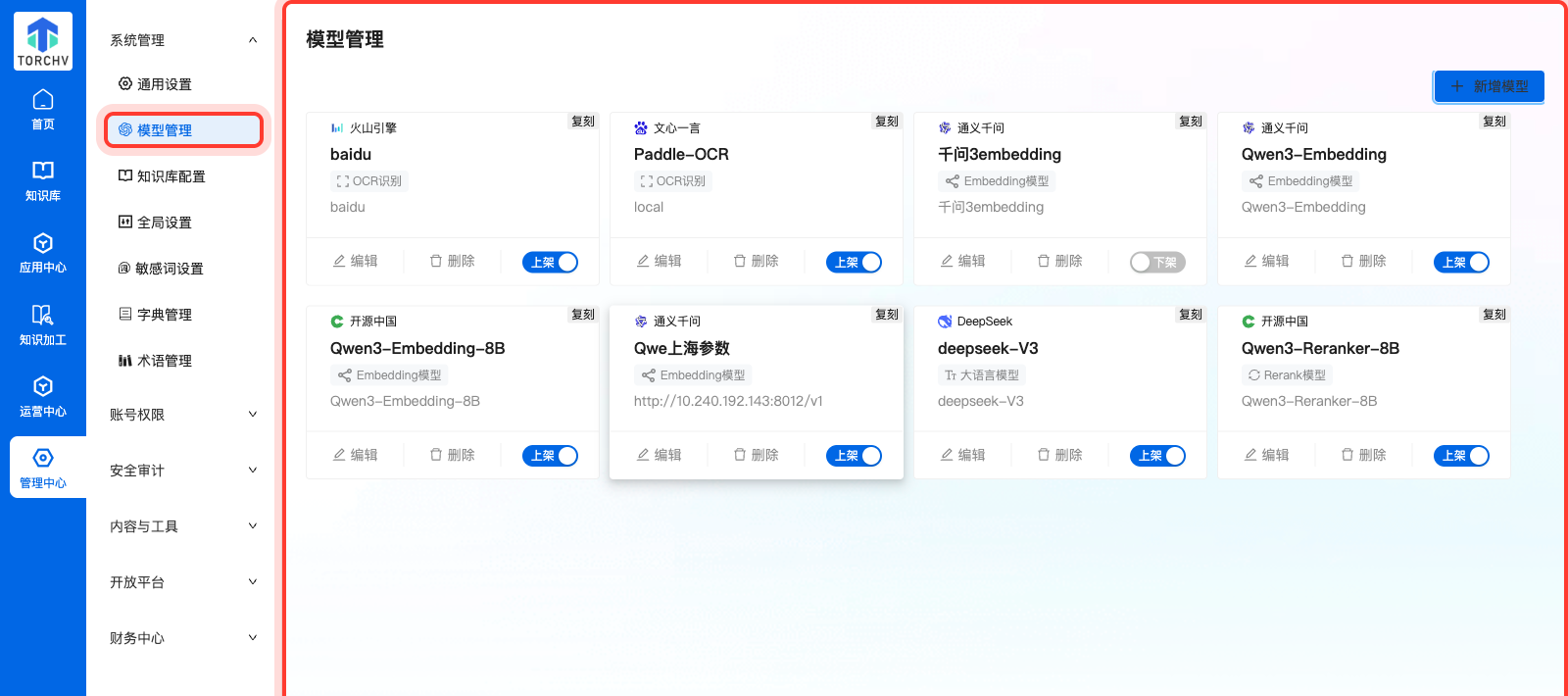Delete the Qwen3-Reranker-8B model
This screenshot has height=696, width=1568.
1363,455
